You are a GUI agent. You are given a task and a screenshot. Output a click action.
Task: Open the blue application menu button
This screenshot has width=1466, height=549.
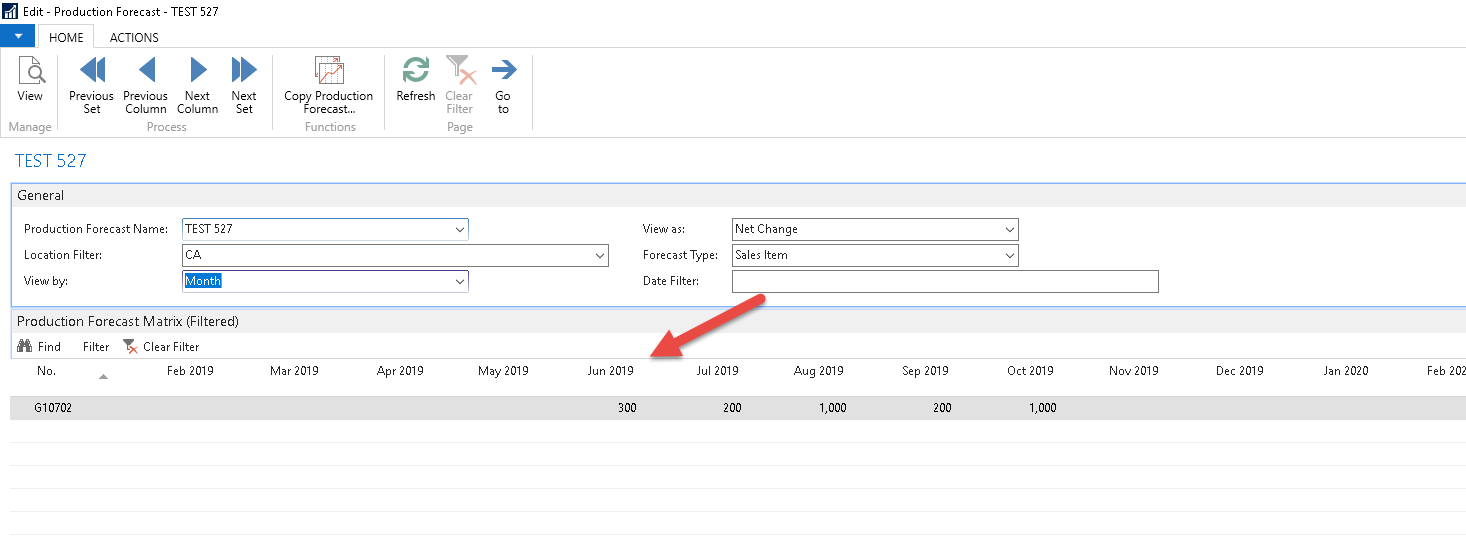tap(18, 36)
